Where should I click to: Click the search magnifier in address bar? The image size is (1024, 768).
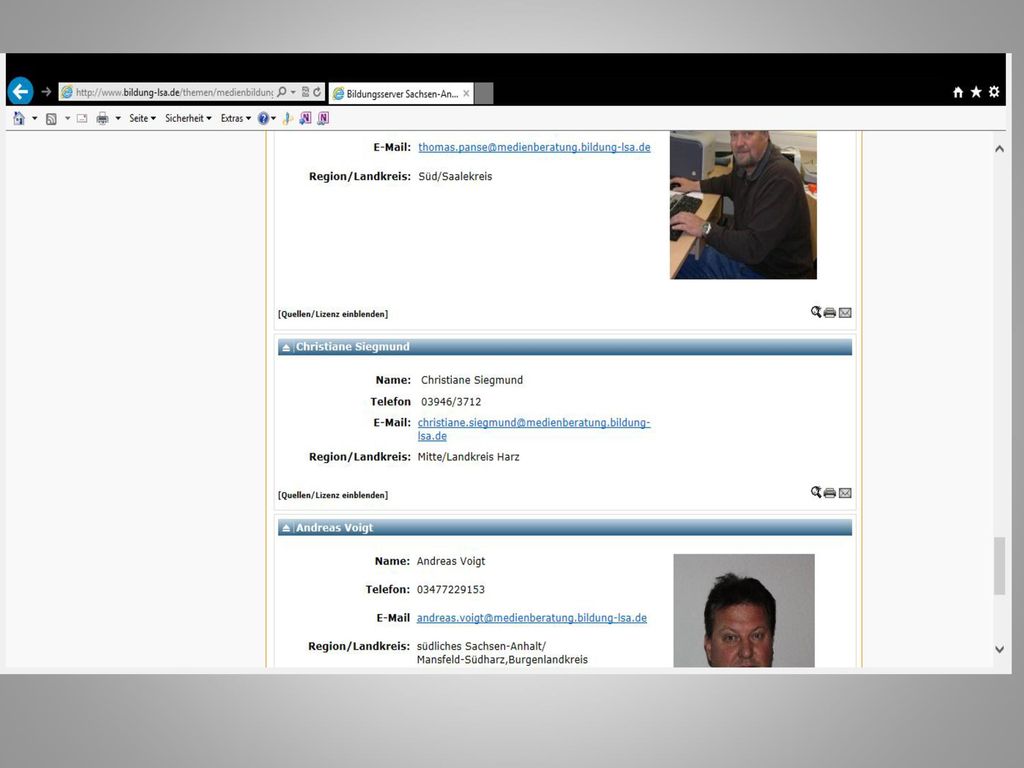[281, 92]
